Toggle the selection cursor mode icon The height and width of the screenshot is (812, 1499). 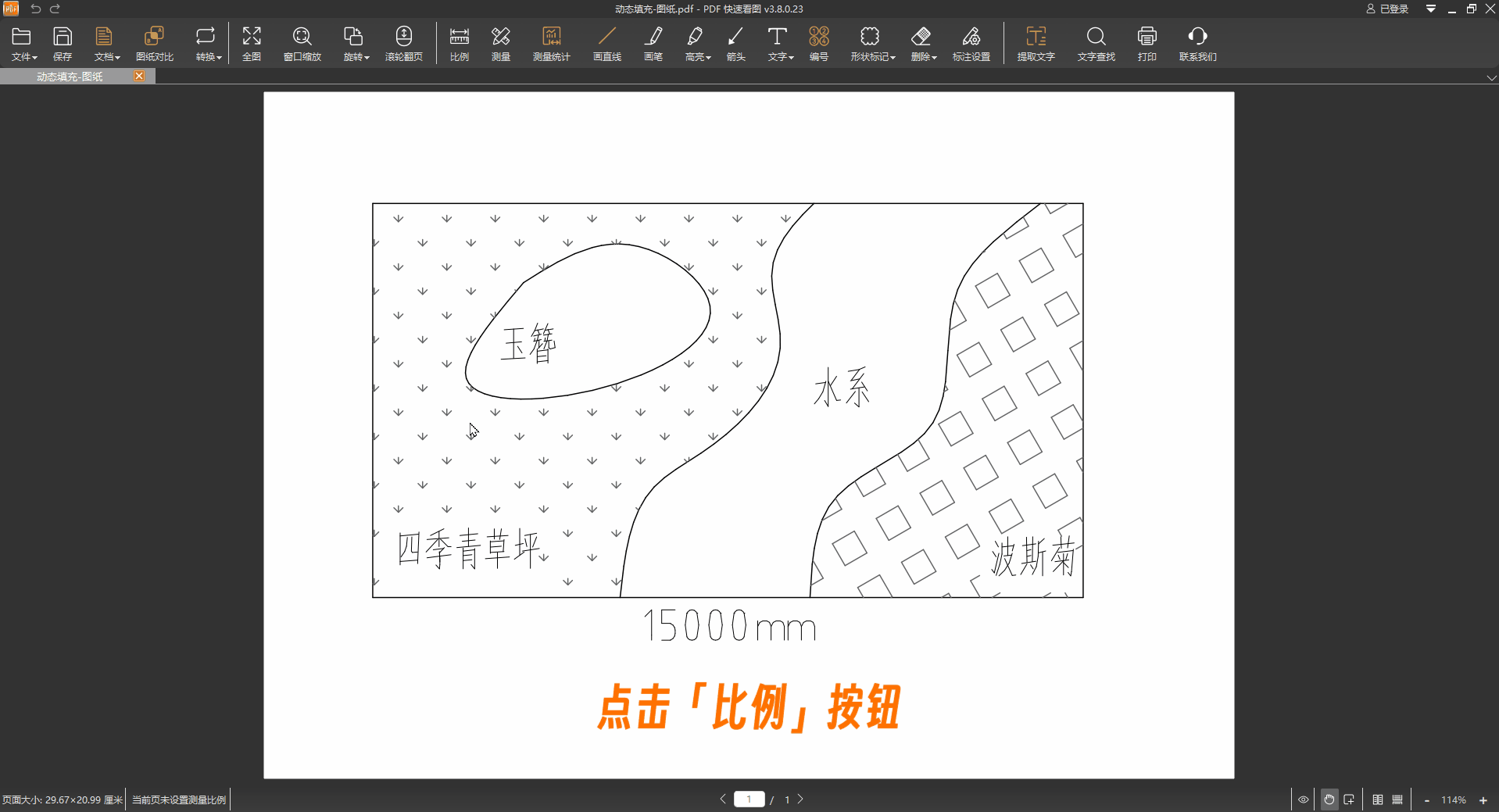click(x=1349, y=799)
